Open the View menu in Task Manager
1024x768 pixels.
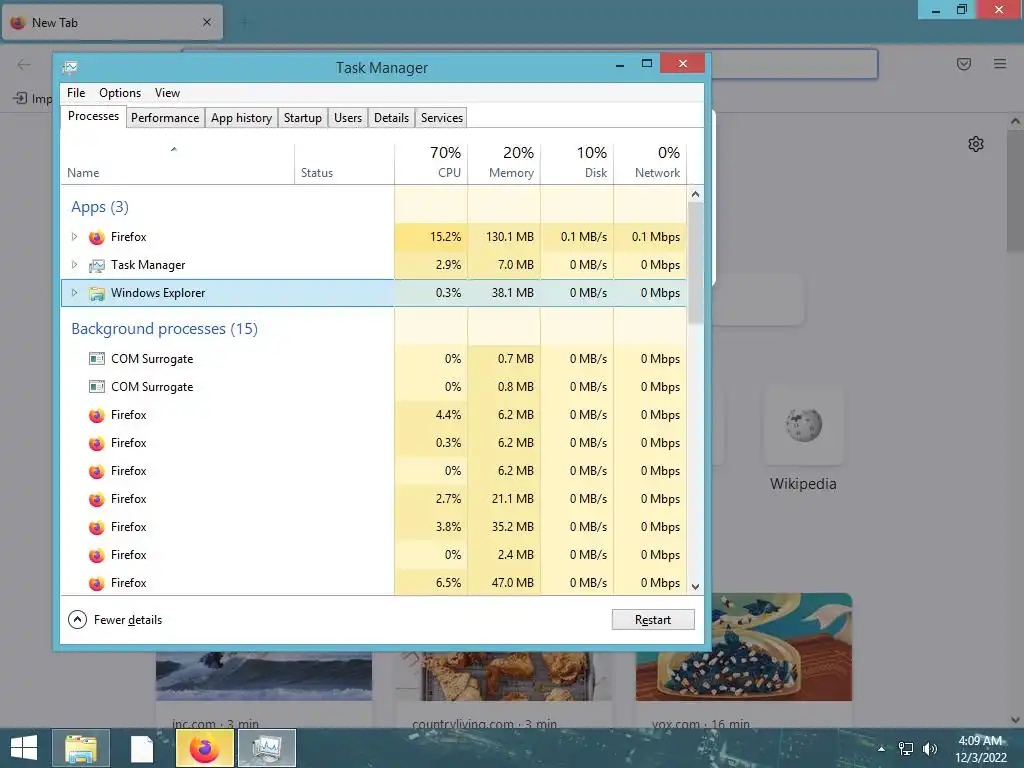click(167, 93)
